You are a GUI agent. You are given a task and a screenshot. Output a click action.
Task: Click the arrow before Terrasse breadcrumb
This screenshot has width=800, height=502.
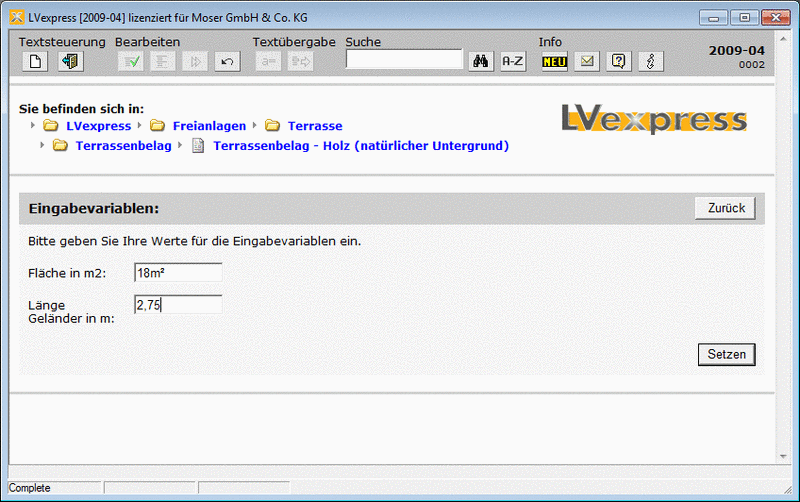[255, 125]
